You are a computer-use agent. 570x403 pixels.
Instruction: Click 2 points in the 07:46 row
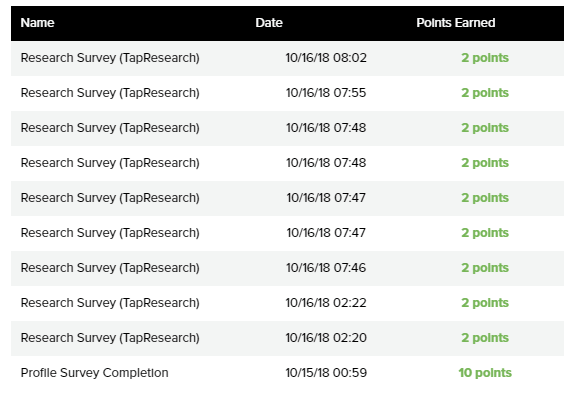(485, 268)
